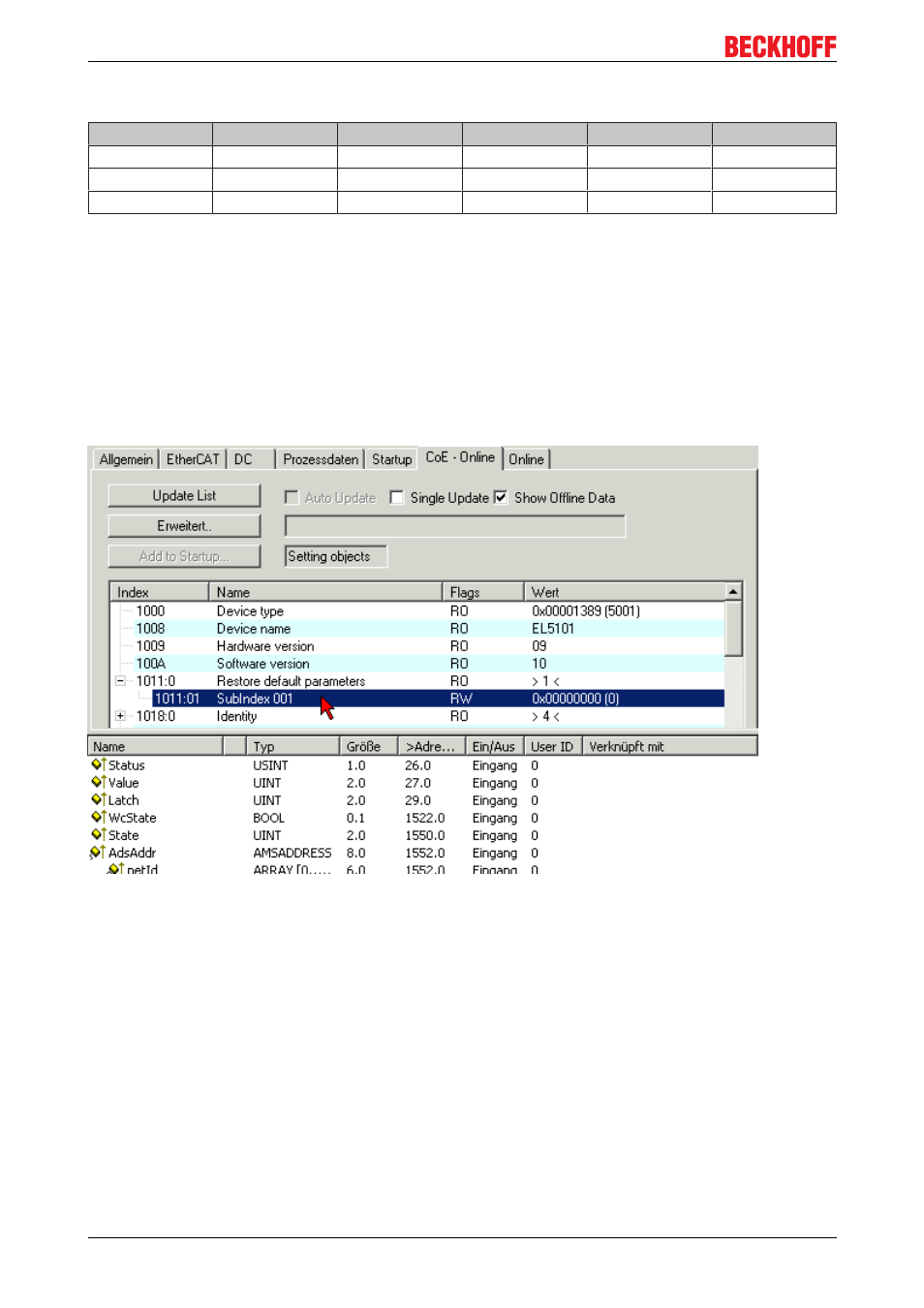This screenshot has width=924, height=1308.
Task: Open the Online tab
Action: 527,459
